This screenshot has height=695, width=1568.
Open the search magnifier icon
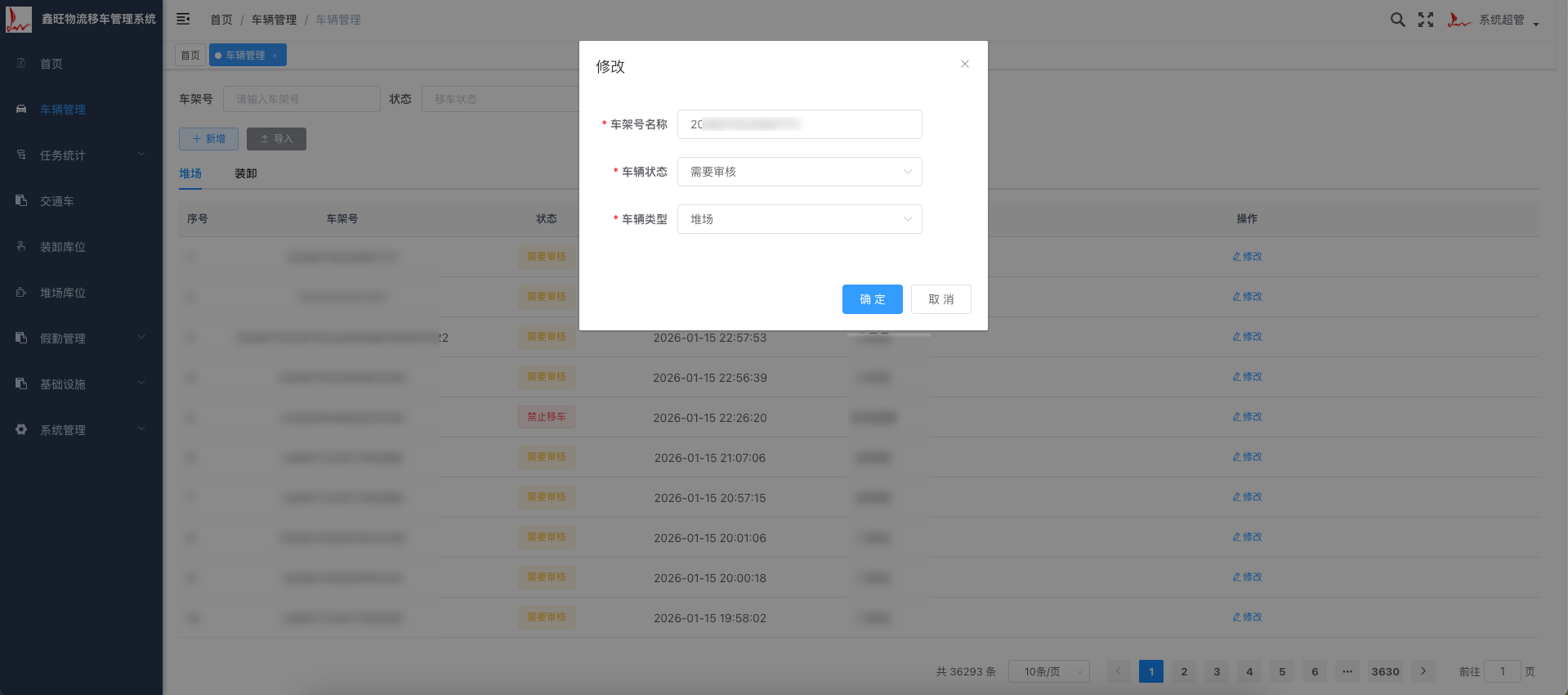[1398, 20]
